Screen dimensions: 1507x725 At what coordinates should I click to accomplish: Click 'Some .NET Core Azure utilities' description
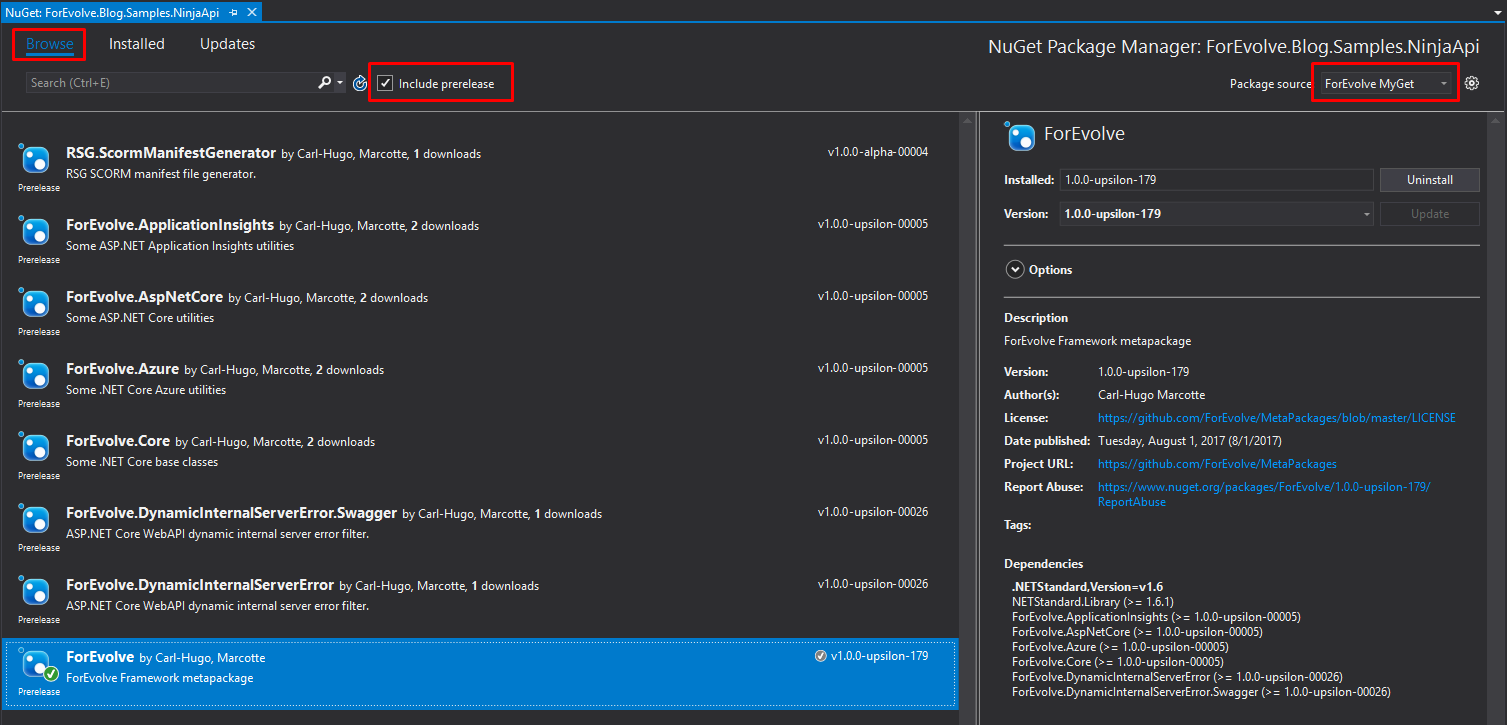(146, 390)
